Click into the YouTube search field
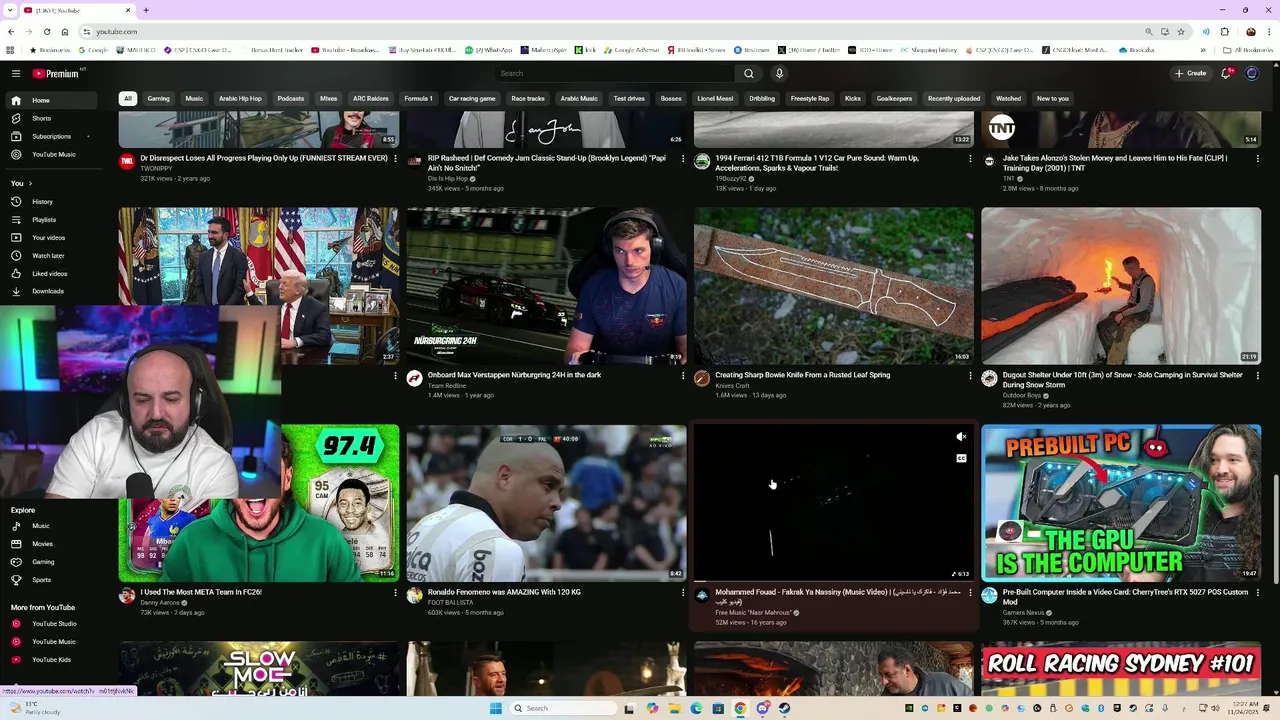The height and width of the screenshot is (720, 1280). 615,73
